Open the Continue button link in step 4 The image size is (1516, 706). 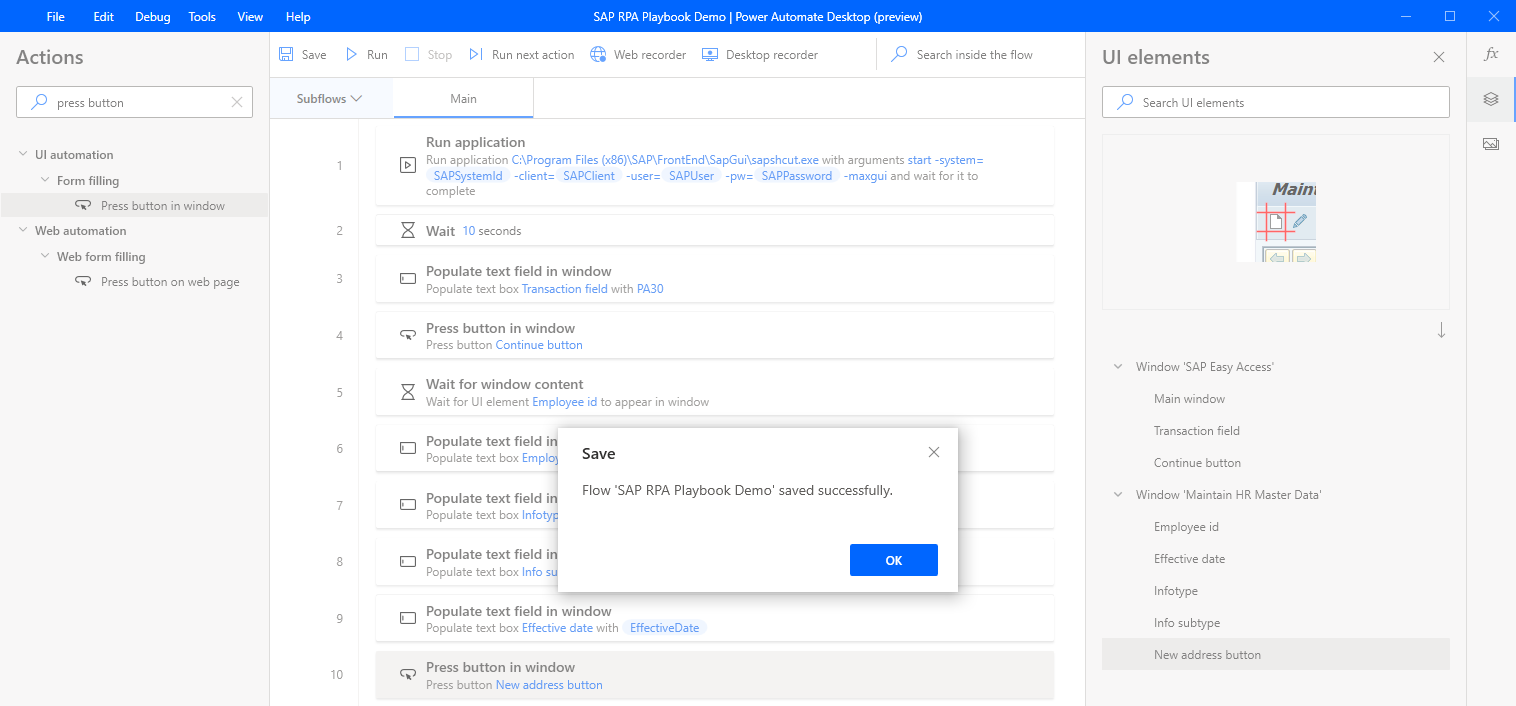coord(539,344)
